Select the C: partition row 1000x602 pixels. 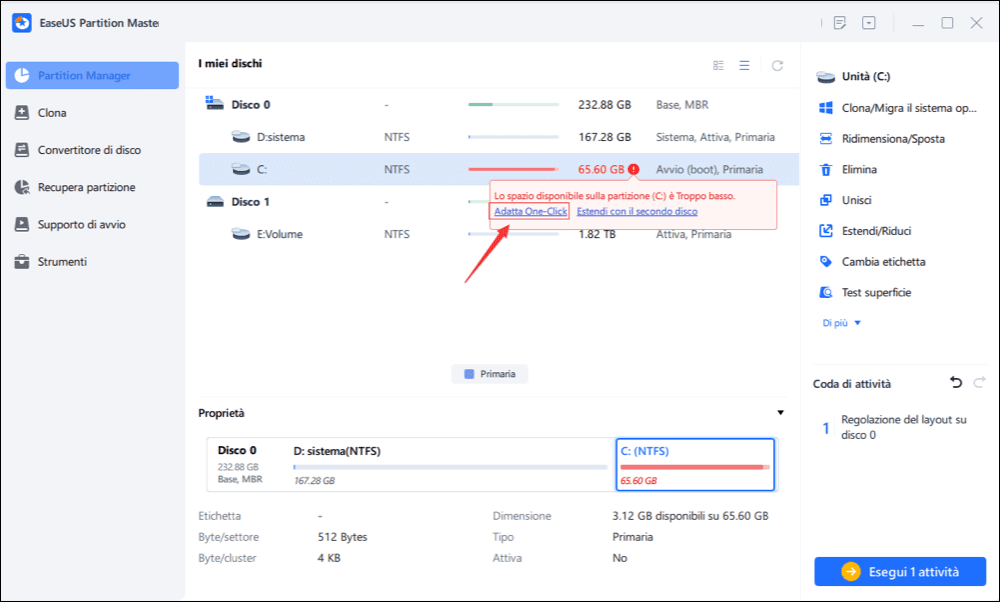point(499,169)
